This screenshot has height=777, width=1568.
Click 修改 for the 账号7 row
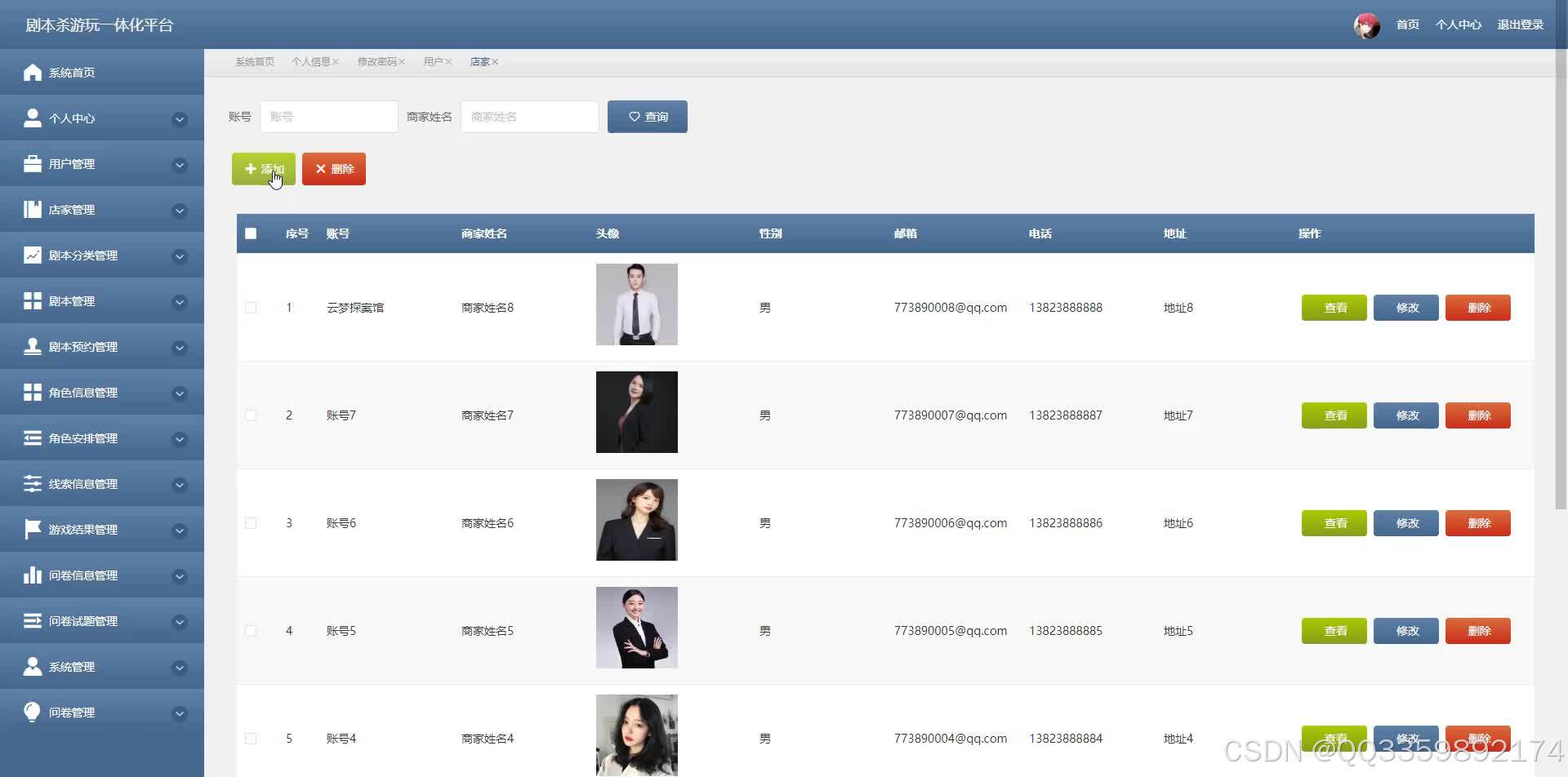pos(1406,415)
